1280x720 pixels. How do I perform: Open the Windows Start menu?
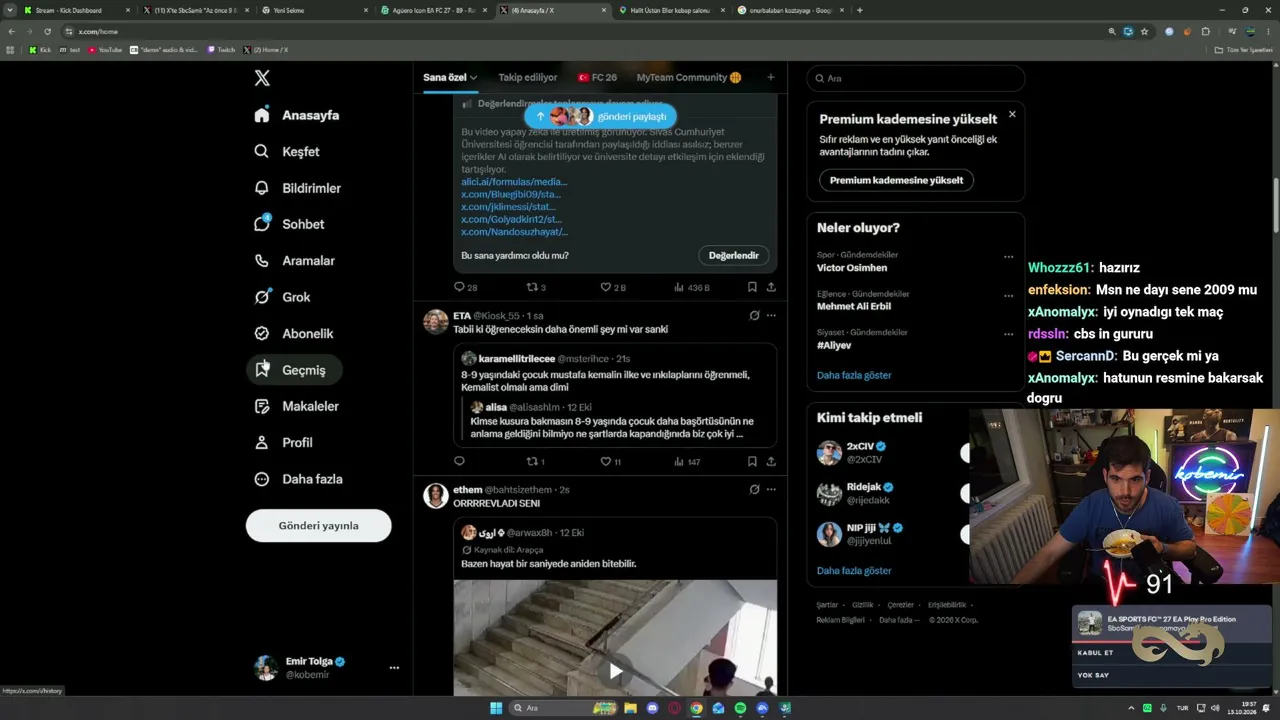496,708
